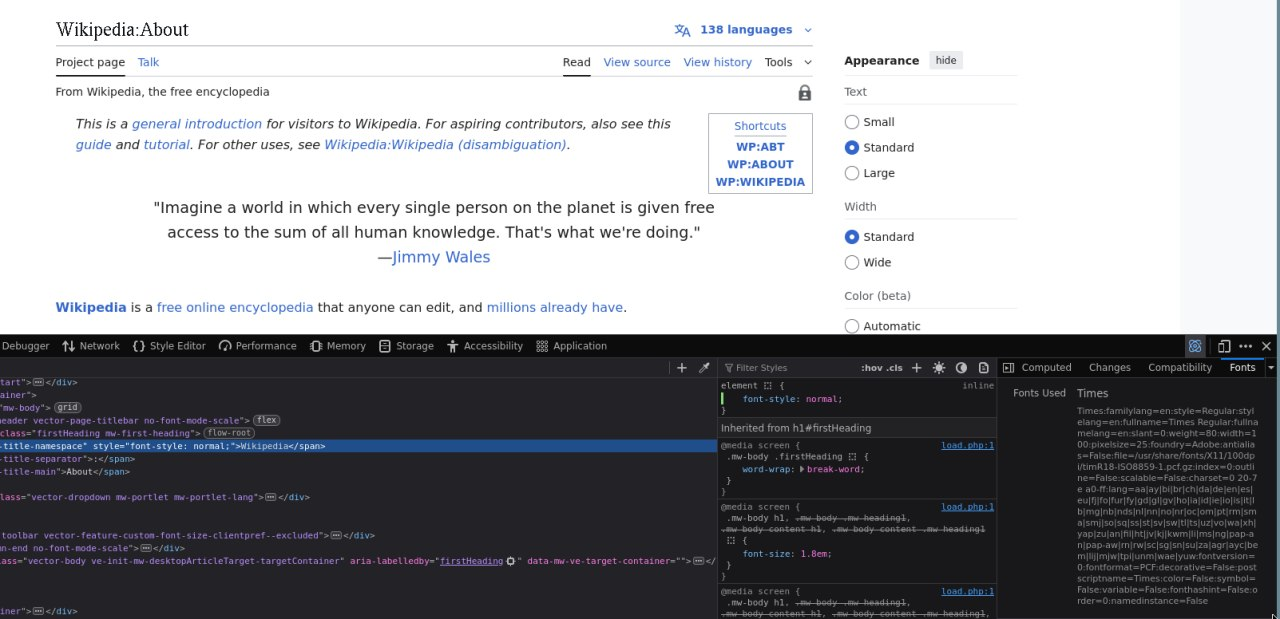Open the Storage panel

(x=406, y=346)
